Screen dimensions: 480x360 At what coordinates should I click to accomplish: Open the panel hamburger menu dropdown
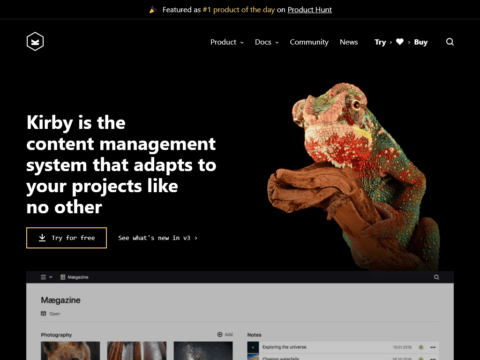coord(46,277)
